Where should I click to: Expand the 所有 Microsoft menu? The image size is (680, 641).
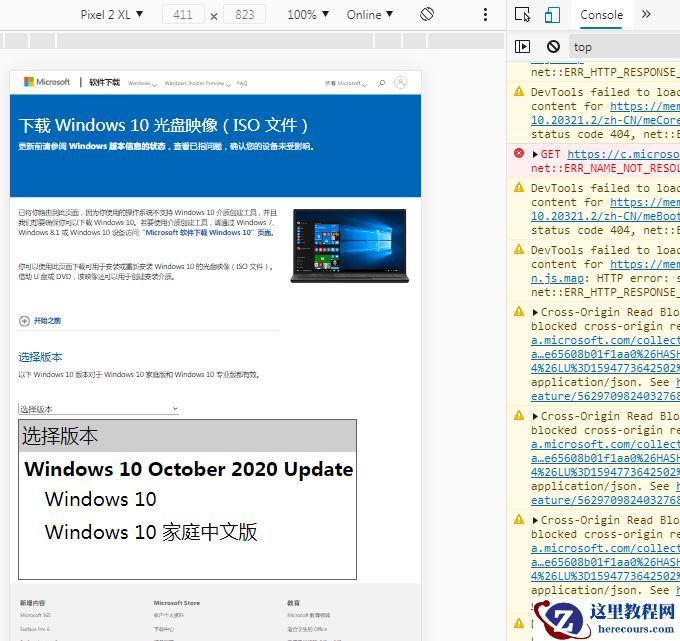click(x=346, y=83)
